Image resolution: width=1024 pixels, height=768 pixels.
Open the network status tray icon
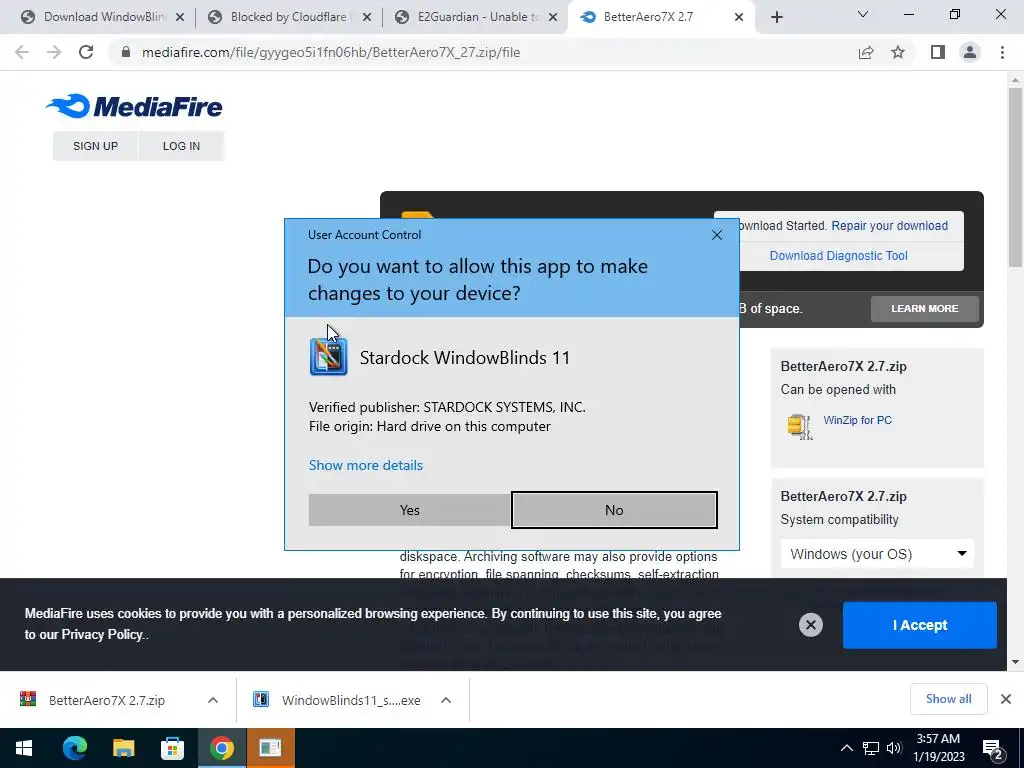click(x=871, y=748)
